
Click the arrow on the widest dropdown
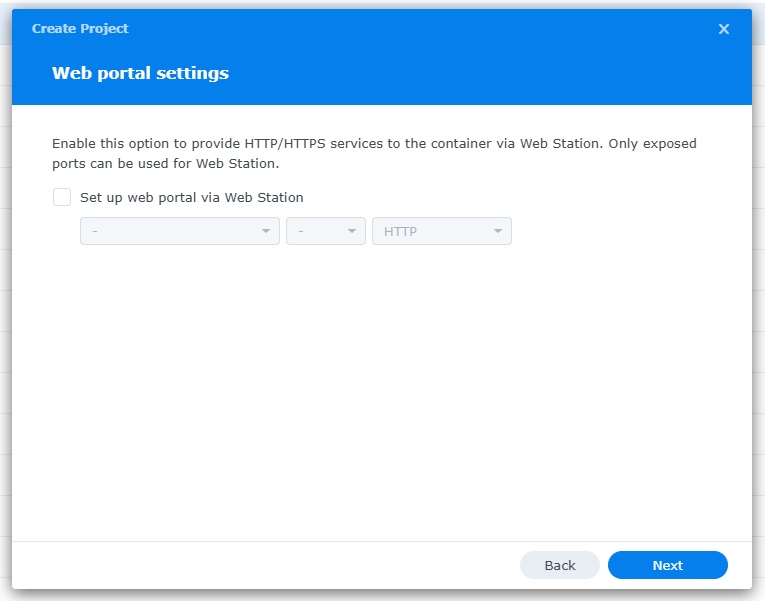click(x=266, y=231)
